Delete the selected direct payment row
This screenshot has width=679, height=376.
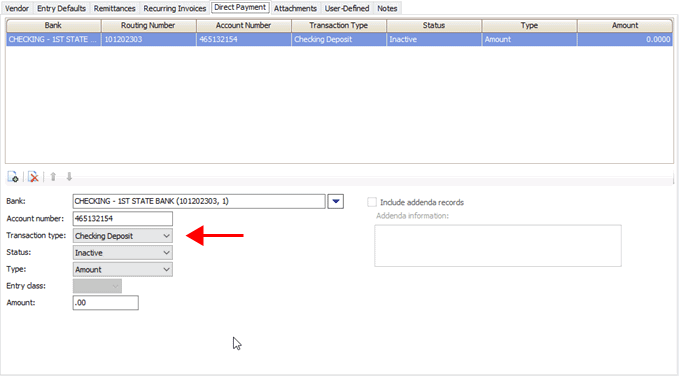coord(33,177)
